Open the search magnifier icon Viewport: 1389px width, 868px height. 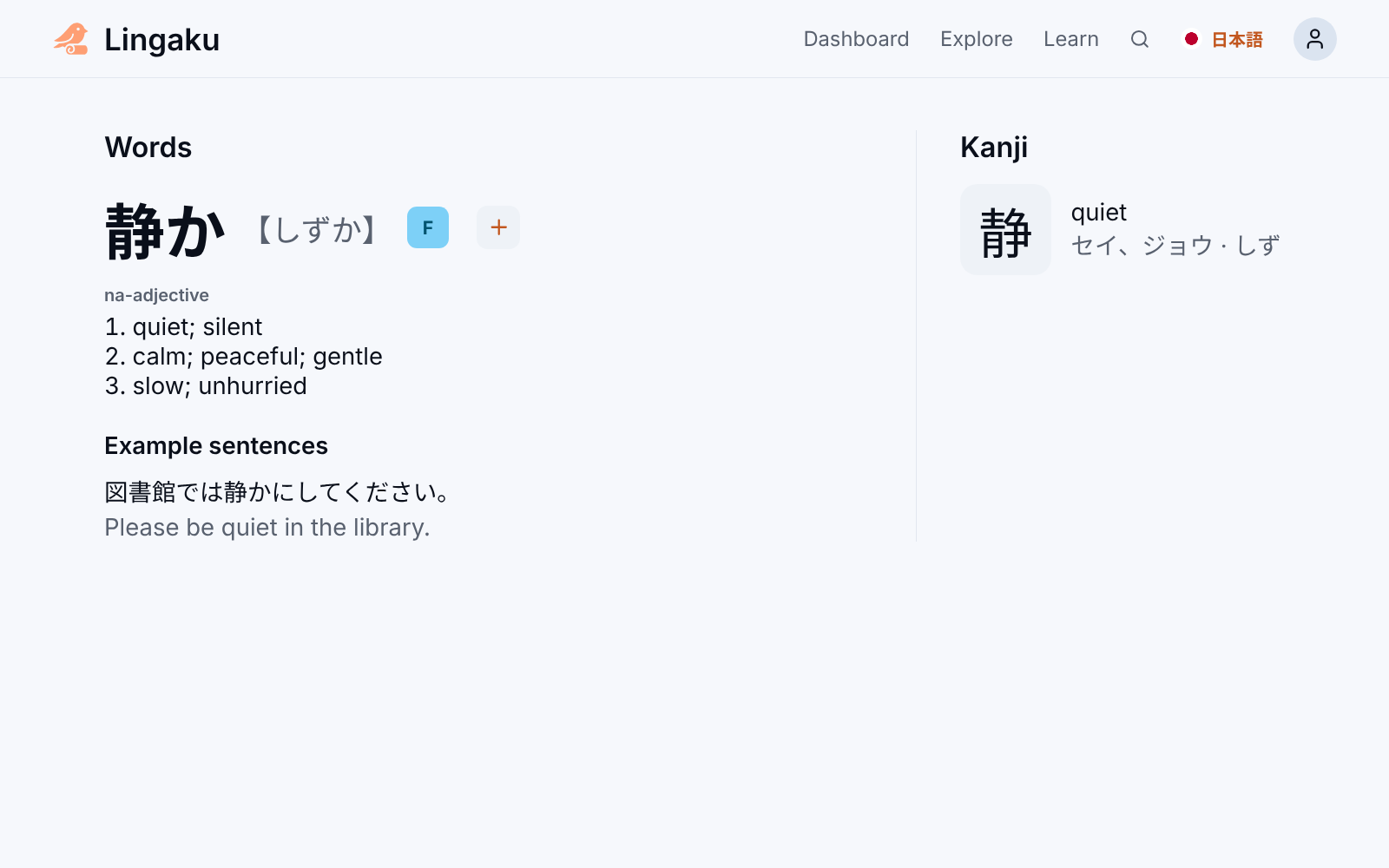1140,39
